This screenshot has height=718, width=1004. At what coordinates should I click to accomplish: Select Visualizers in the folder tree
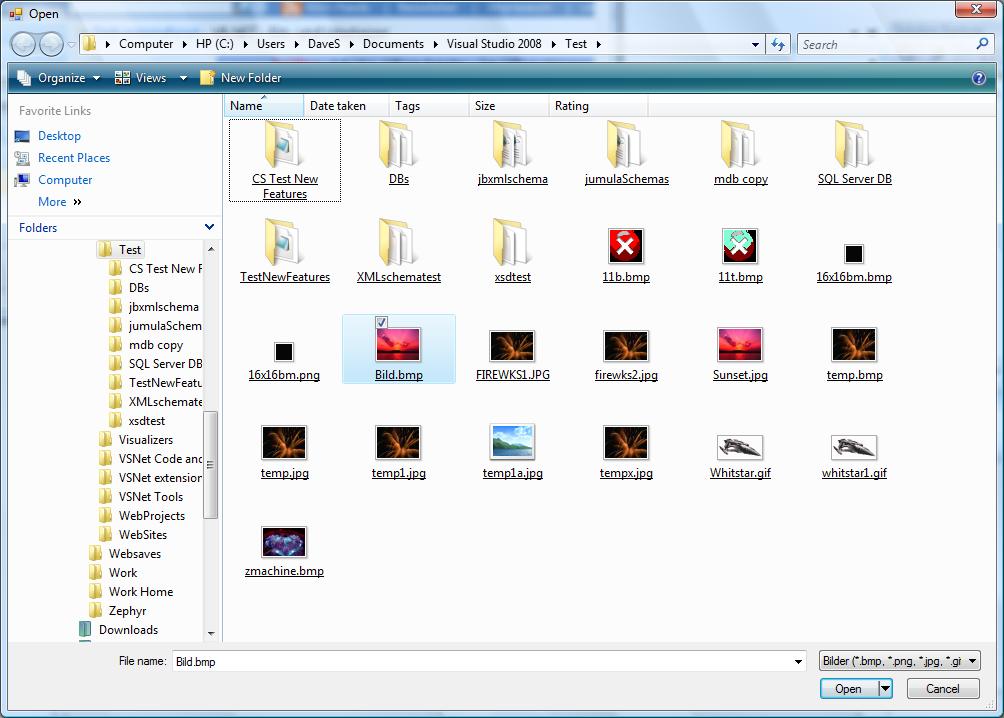pyautogui.click(x=145, y=440)
